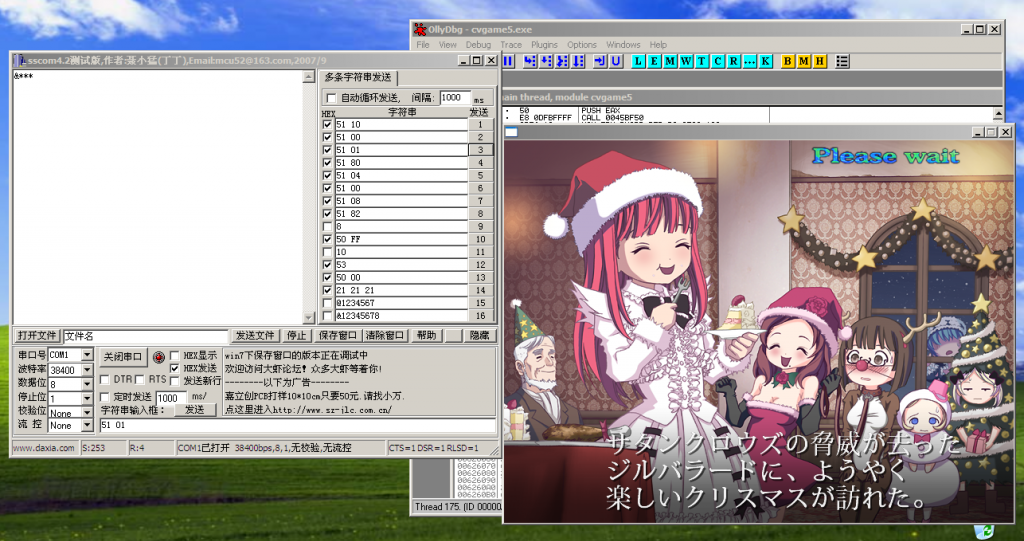Open the 波特率 38400 dropdown
The height and width of the screenshot is (541, 1024).
click(88, 370)
